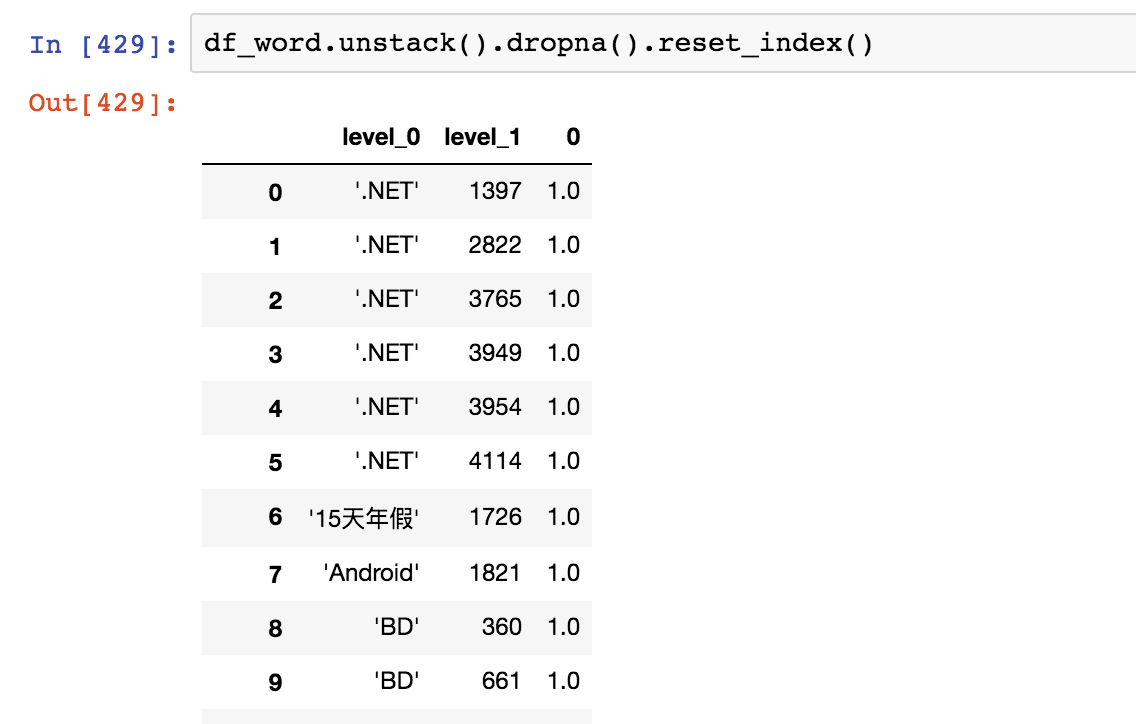Image resolution: width=1136 pixels, height=724 pixels.
Task: Click the level_1 value 3765
Action: click(x=495, y=299)
